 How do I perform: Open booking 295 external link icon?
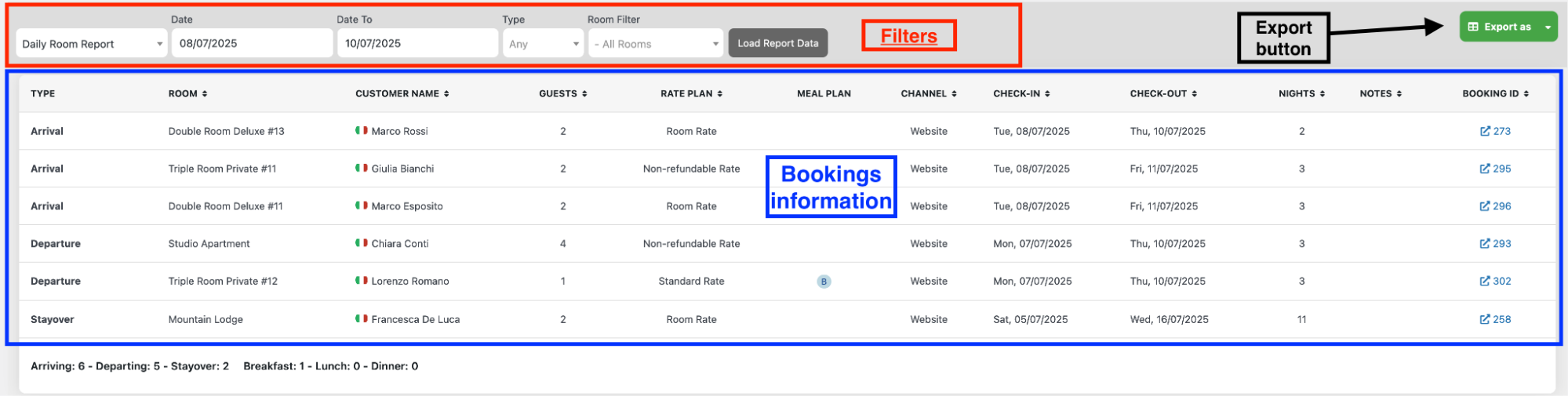click(1484, 169)
